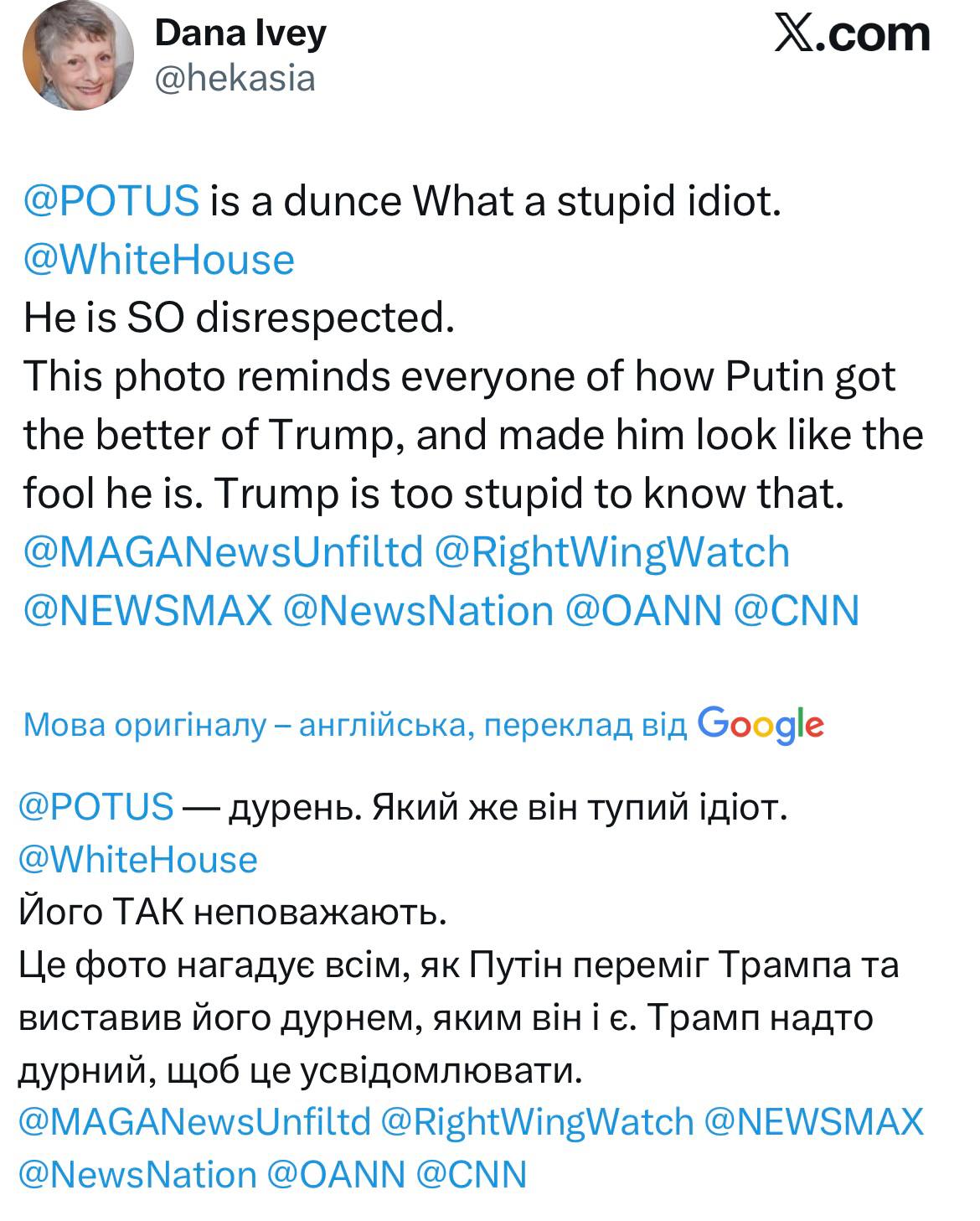The height and width of the screenshot is (1221, 980).
Task: Click the X.com logo
Action: coord(852,35)
